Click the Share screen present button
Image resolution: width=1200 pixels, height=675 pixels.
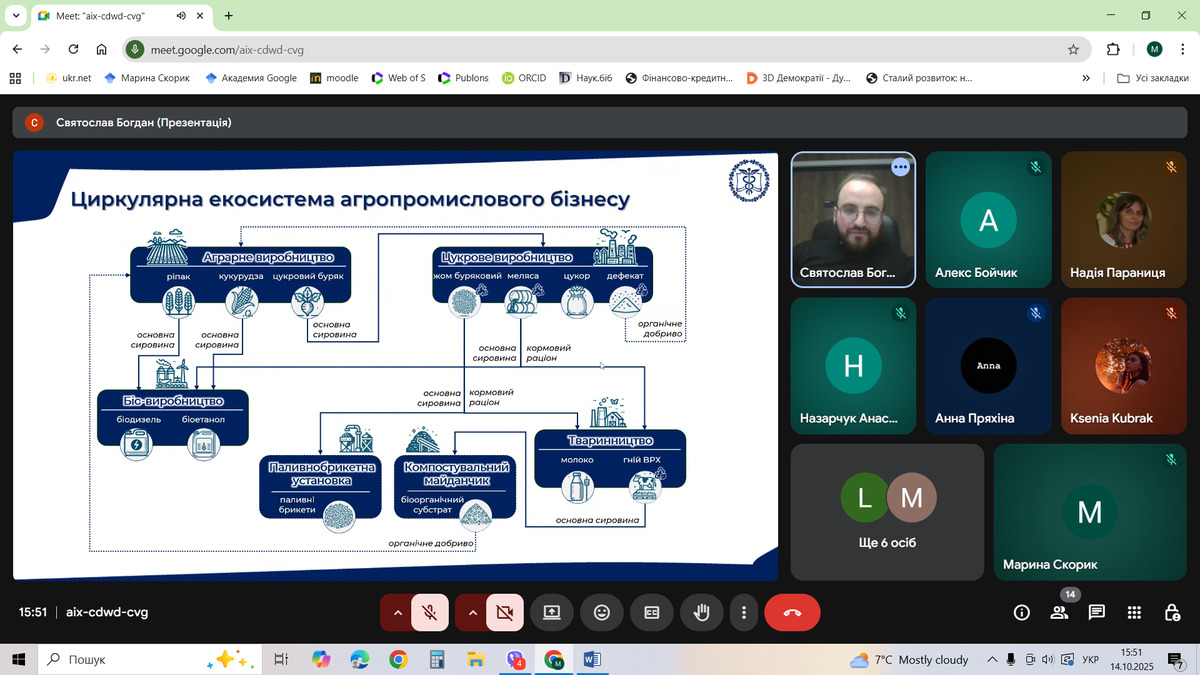point(551,612)
